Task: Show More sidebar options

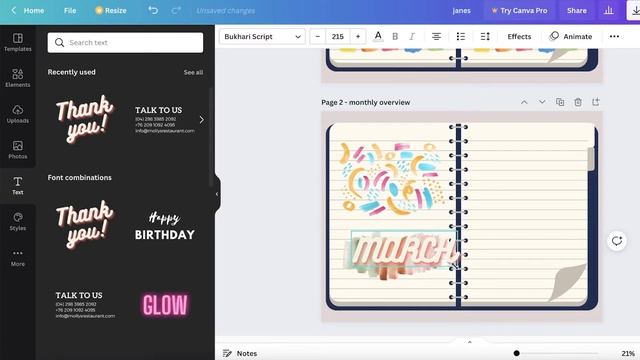Action: pos(18,258)
